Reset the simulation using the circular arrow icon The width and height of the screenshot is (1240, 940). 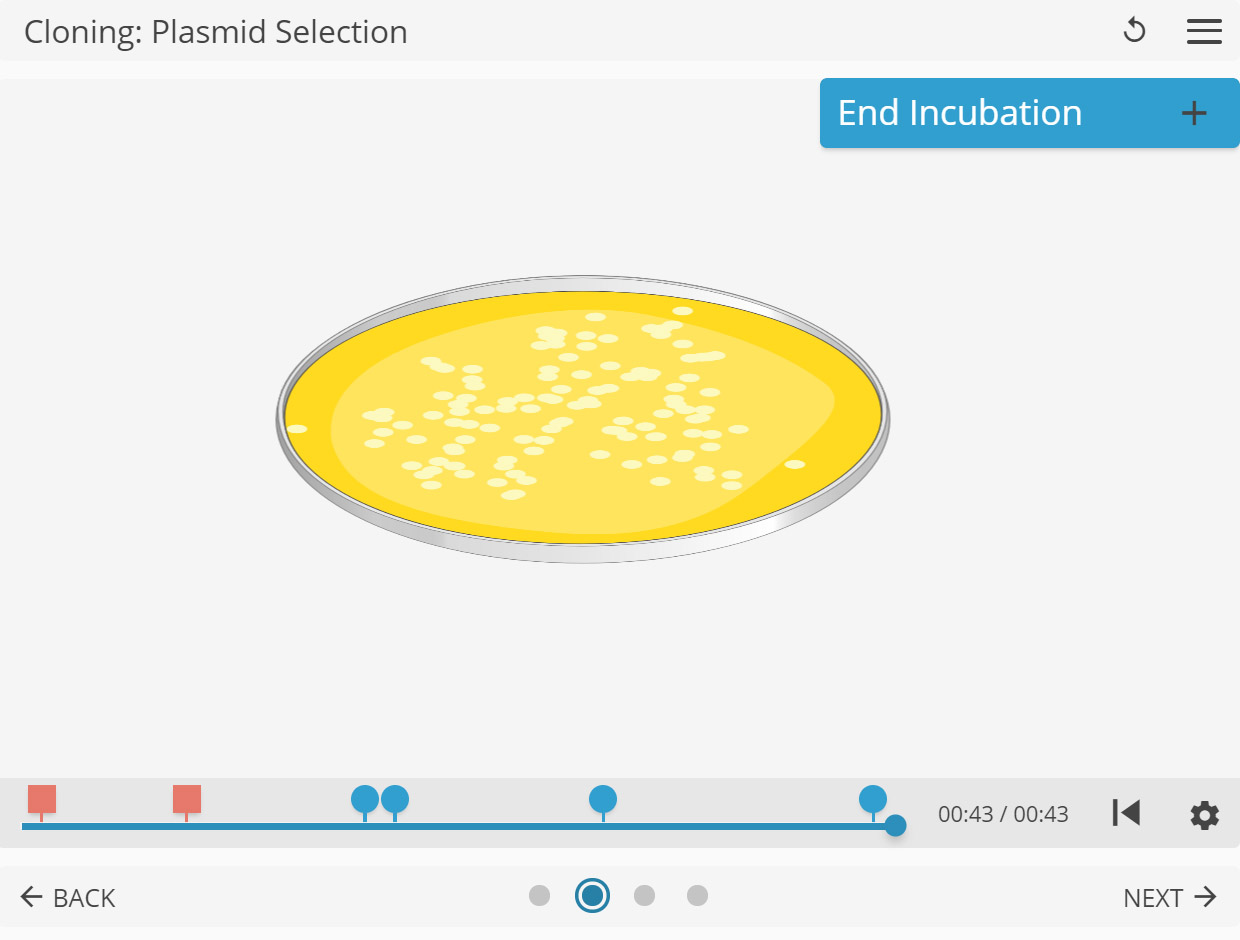[x=1134, y=31]
